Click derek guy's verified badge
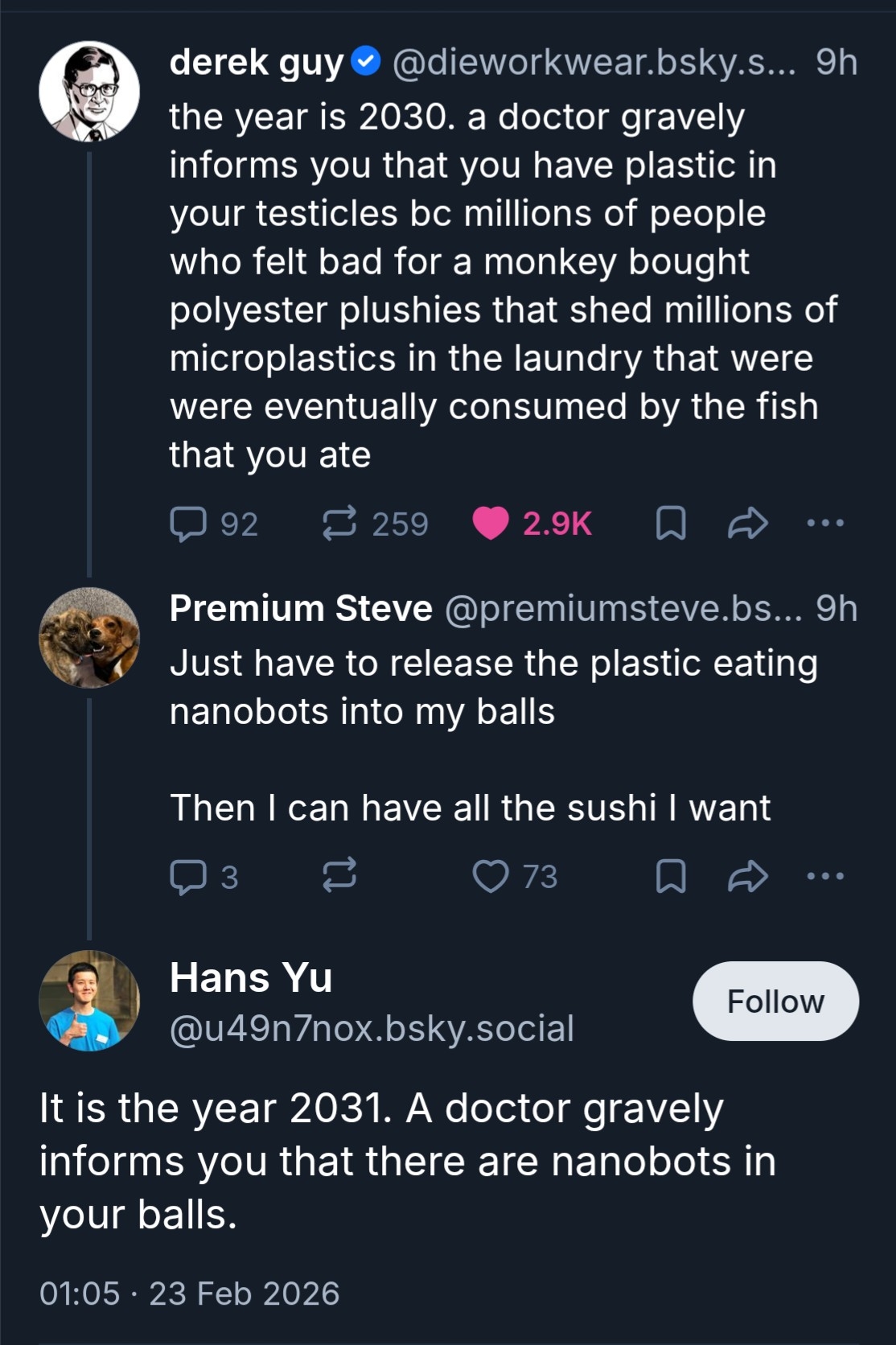 click(x=367, y=62)
